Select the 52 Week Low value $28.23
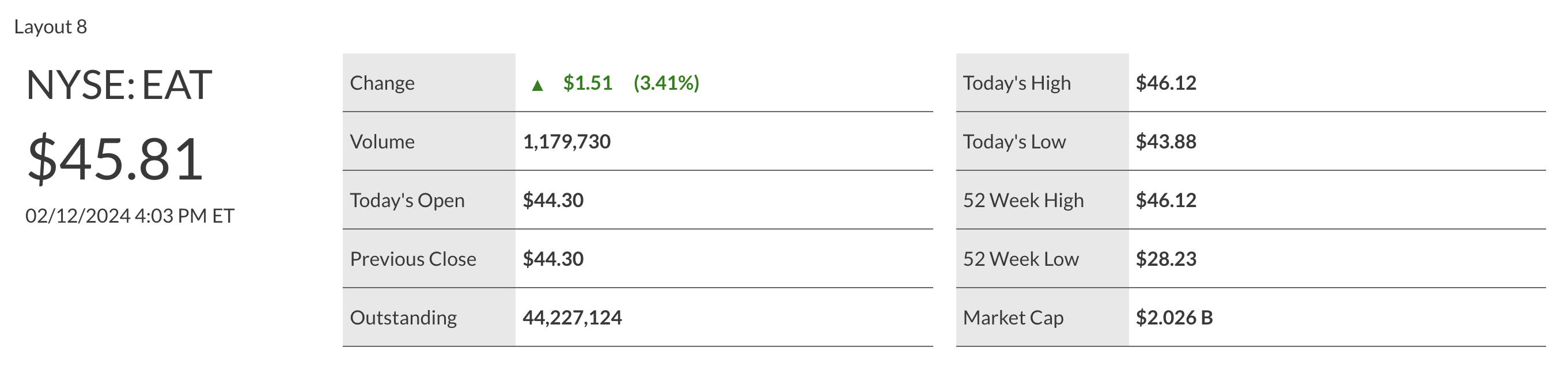 coord(1166,259)
